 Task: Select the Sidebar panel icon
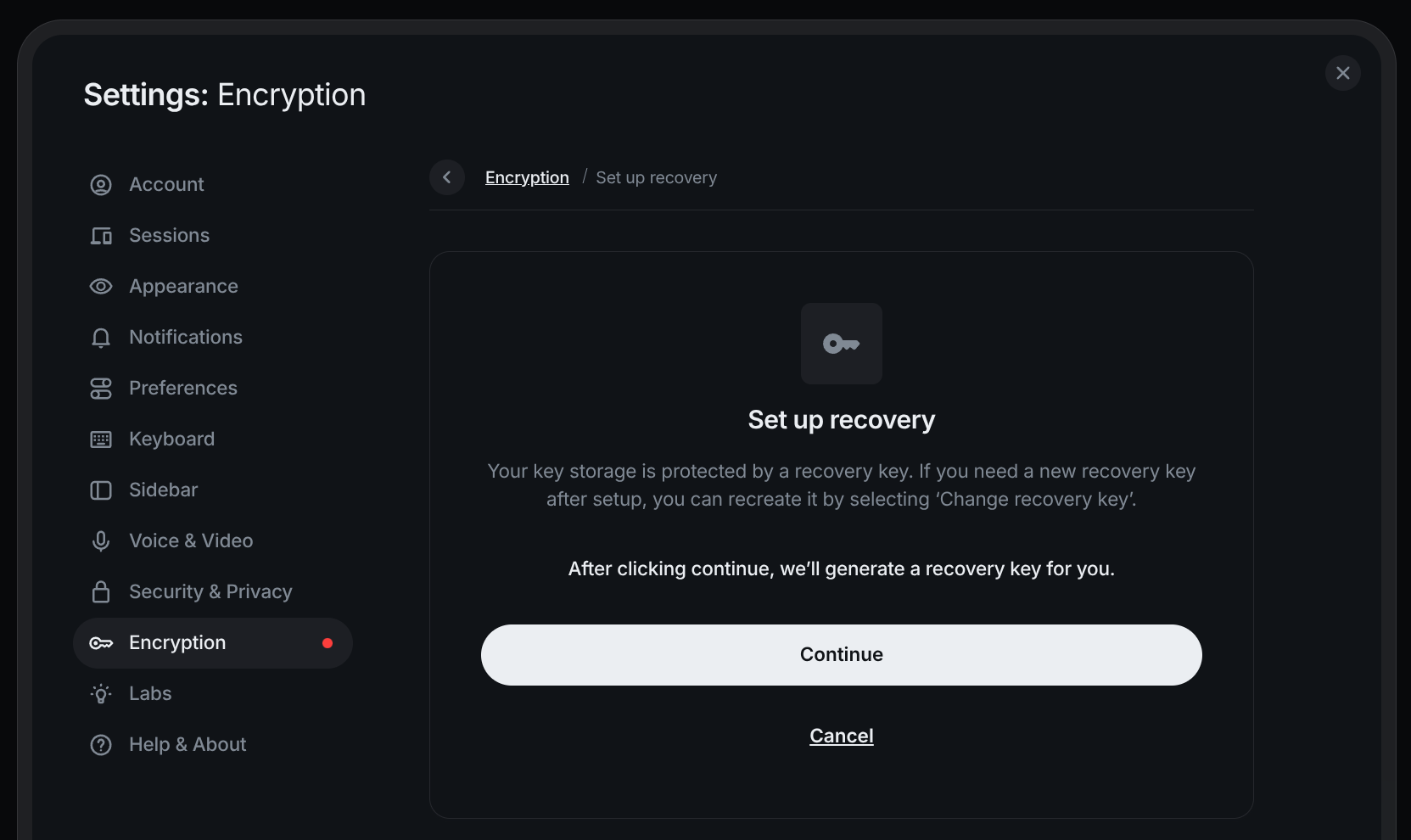(x=101, y=490)
